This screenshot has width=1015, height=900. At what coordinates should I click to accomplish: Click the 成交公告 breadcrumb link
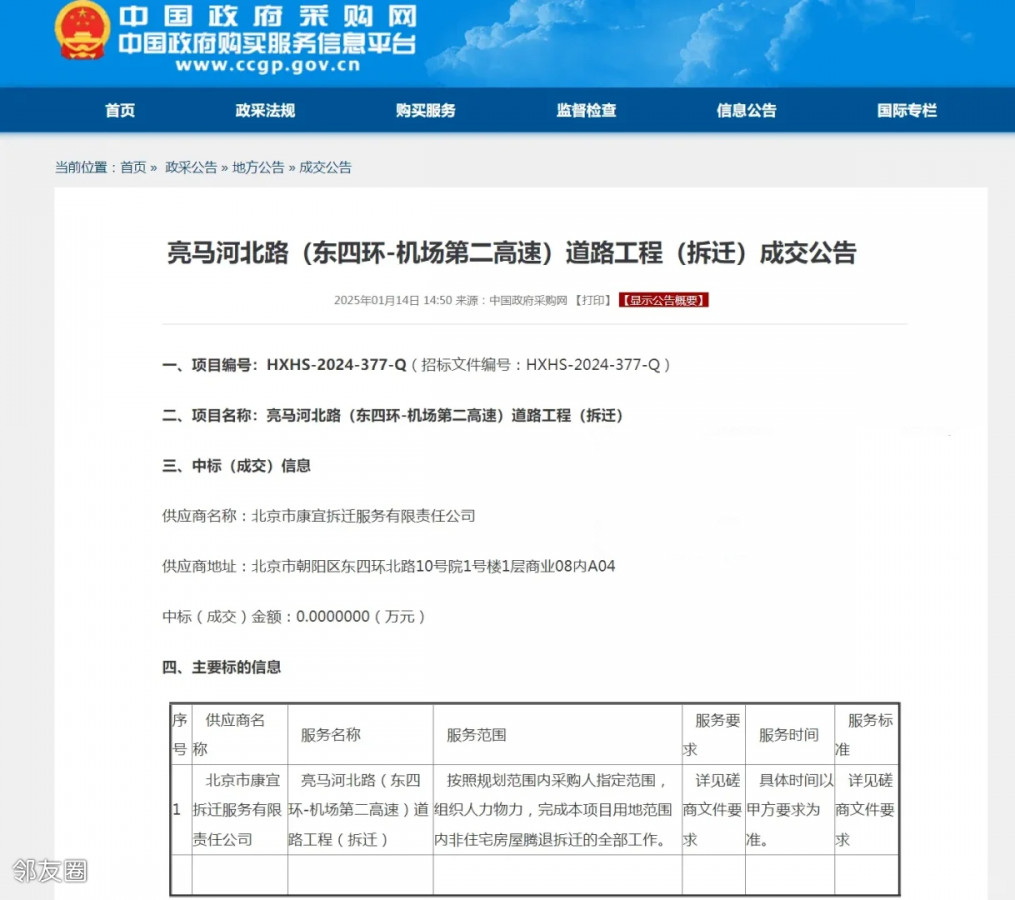click(325, 168)
